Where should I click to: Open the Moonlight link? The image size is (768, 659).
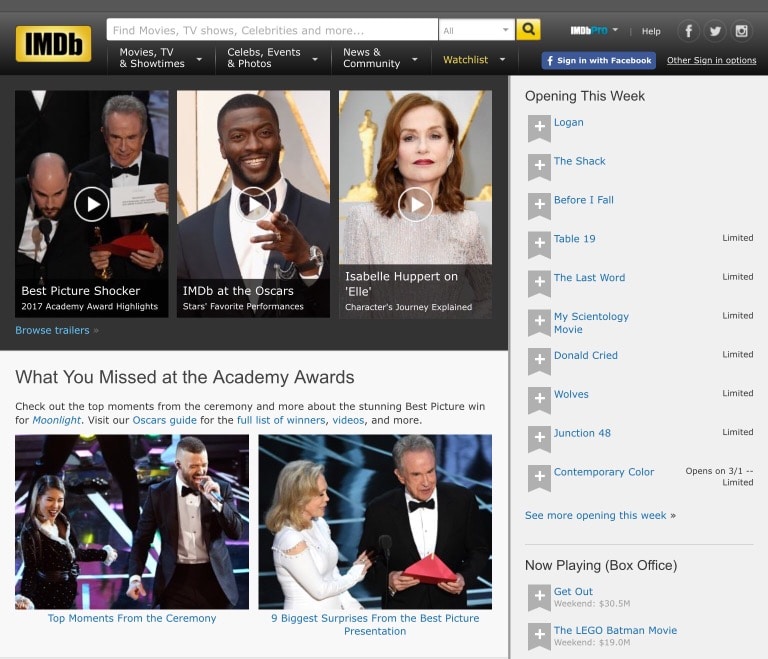[56, 420]
